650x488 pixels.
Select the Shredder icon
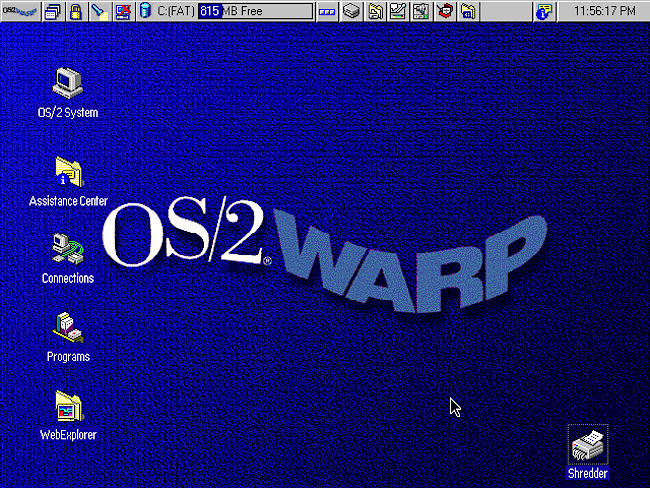[x=588, y=452]
